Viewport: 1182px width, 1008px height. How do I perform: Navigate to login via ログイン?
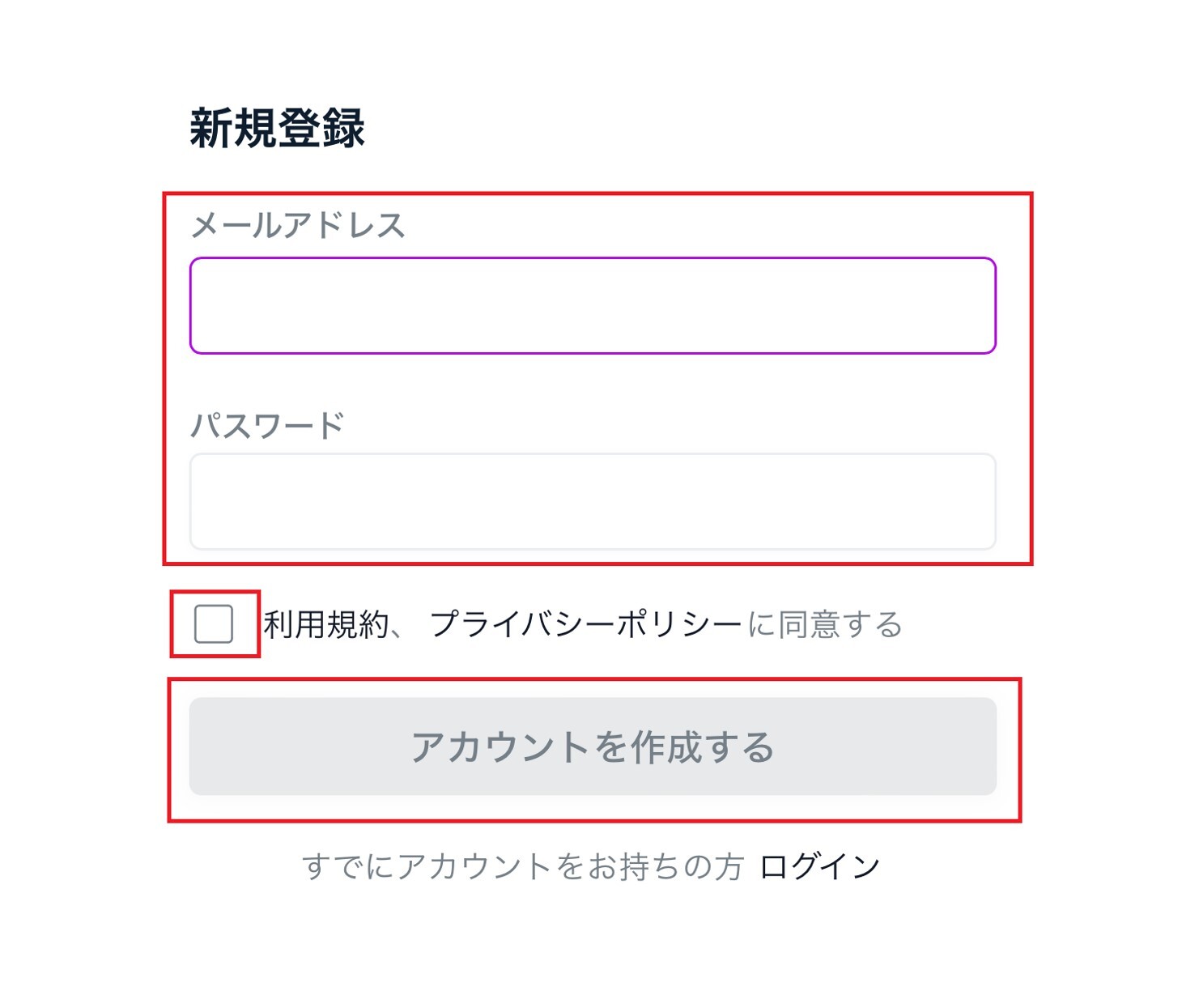coord(818,866)
